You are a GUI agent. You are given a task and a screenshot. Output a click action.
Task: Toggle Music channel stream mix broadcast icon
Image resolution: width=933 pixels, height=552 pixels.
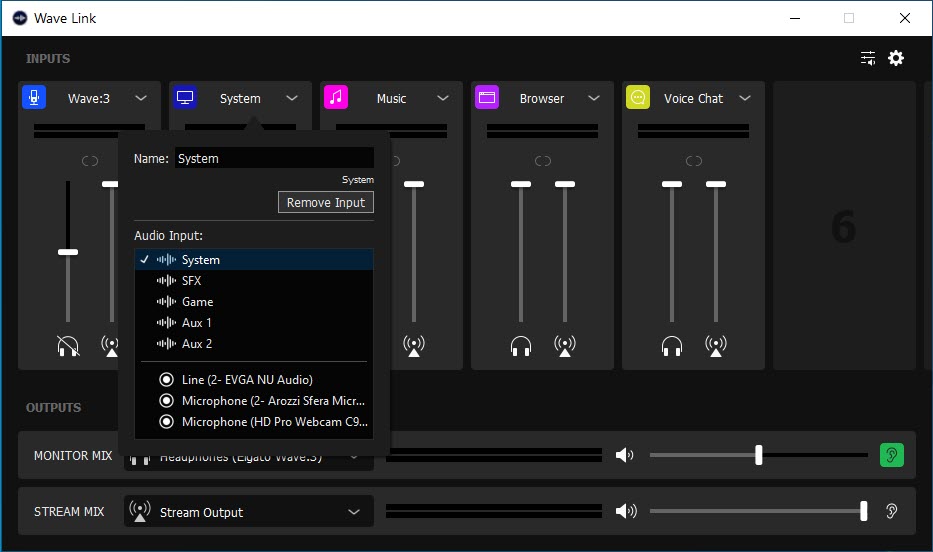click(x=414, y=346)
